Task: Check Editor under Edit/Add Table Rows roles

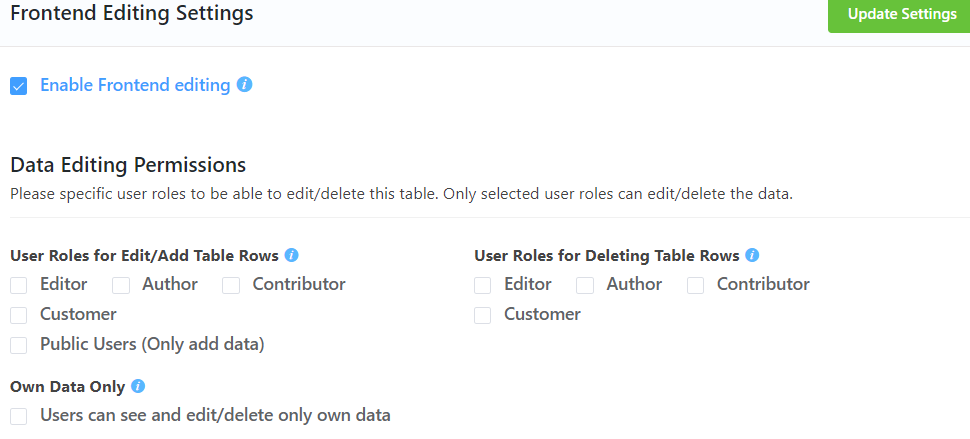Action: tap(19, 285)
